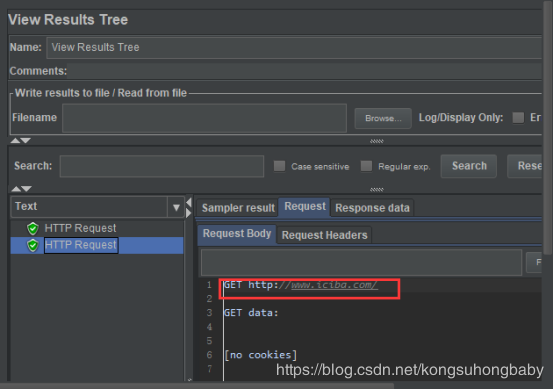
Task: Enable the Case sensitive checkbox
Action: point(279,166)
